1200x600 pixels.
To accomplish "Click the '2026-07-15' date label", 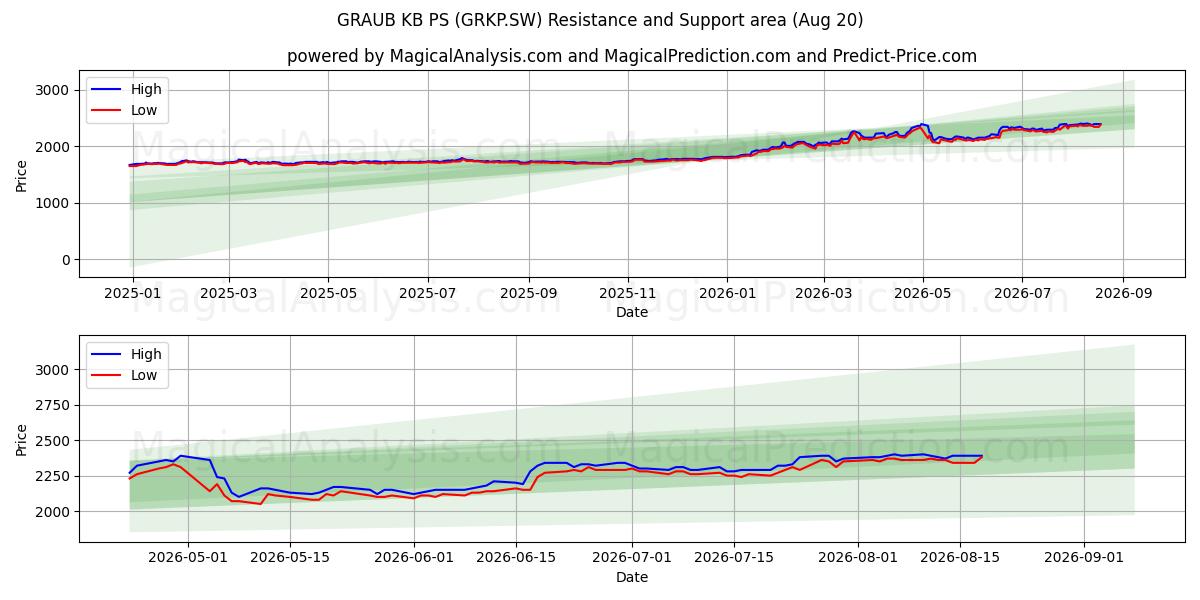I will coord(734,558).
